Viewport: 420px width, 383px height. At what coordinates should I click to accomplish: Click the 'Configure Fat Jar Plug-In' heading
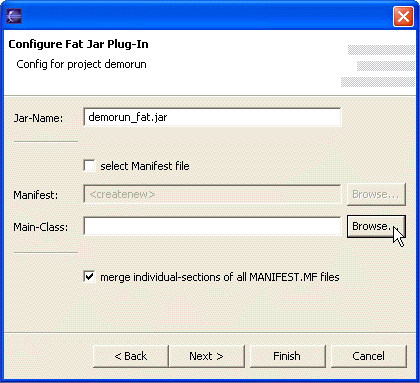(x=78, y=44)
